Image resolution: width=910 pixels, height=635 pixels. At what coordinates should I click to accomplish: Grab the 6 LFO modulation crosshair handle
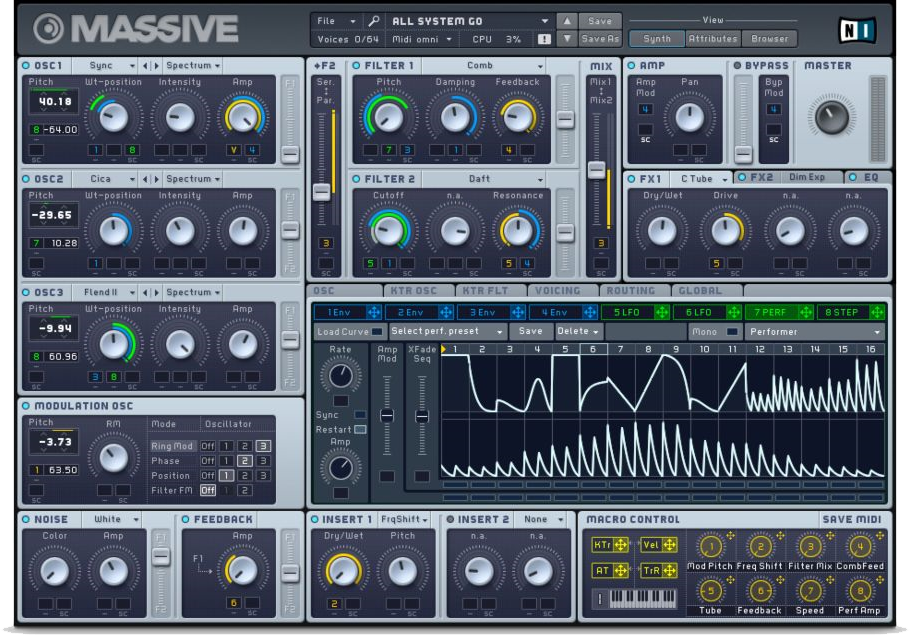tap(734, 312)
